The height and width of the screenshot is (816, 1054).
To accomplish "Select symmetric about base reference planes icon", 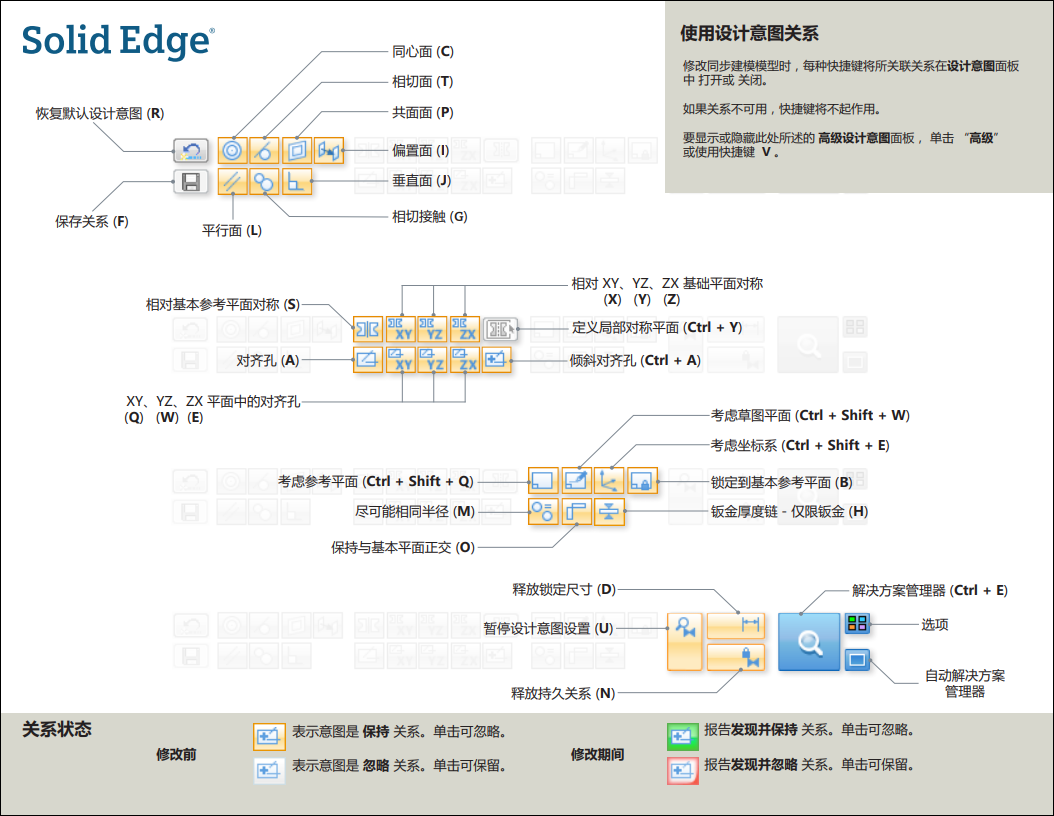I will coord(368,329).
